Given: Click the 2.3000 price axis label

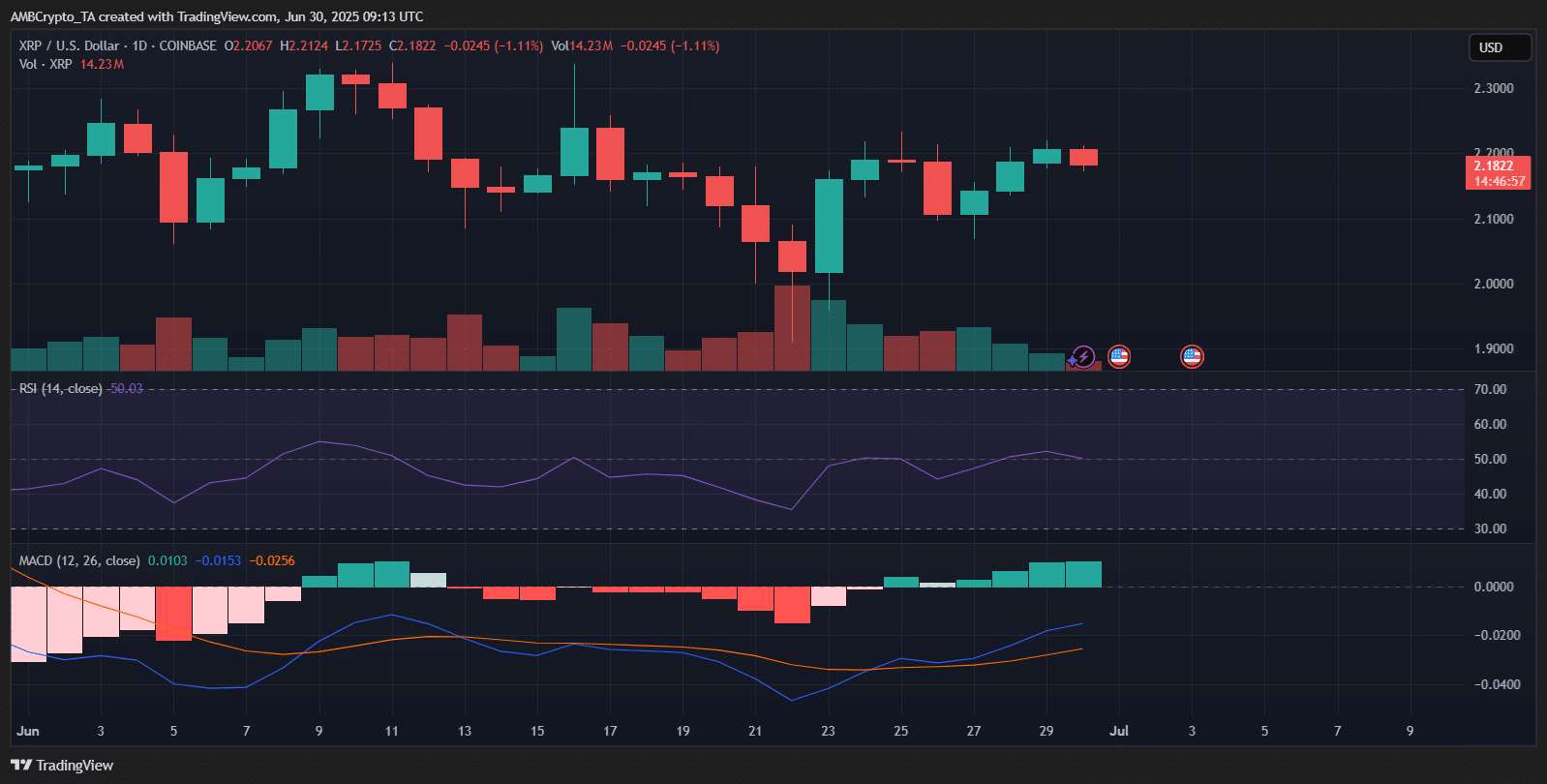Looking at the screenshot, I should (x=1494, y=88).
